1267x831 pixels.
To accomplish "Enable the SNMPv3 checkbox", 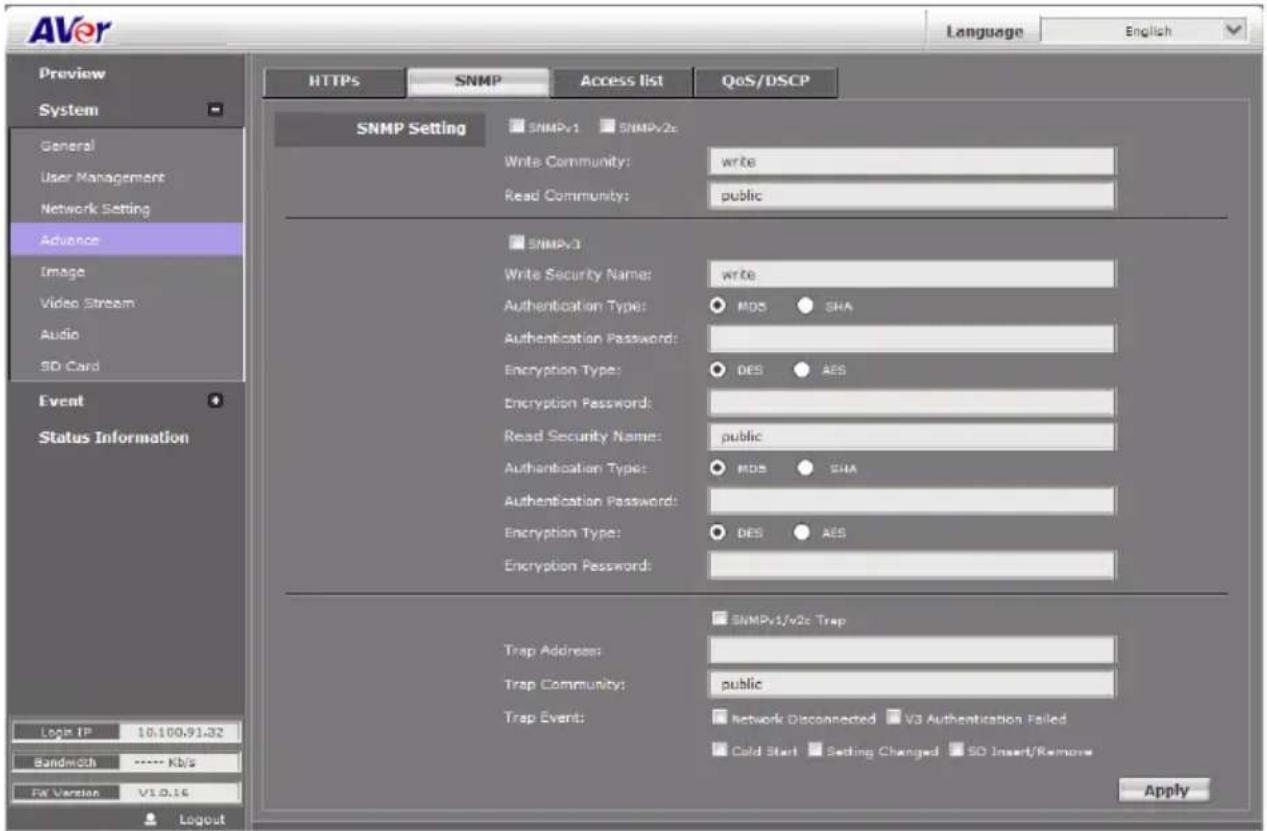I will click(516, 241).
